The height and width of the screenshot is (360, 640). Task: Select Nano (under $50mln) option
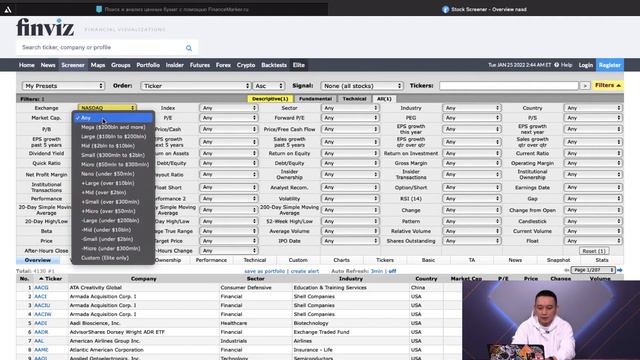[x=113, y=174]
